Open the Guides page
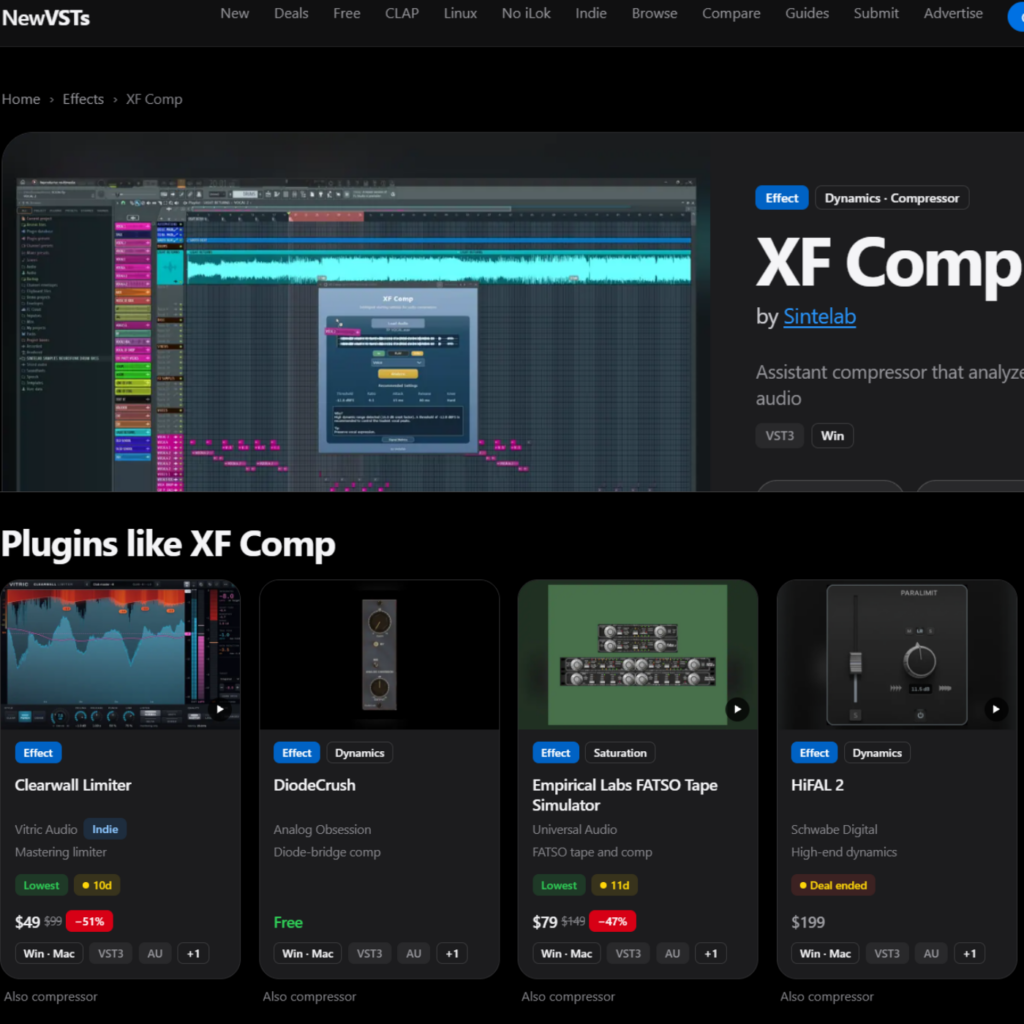 (807, 13)
